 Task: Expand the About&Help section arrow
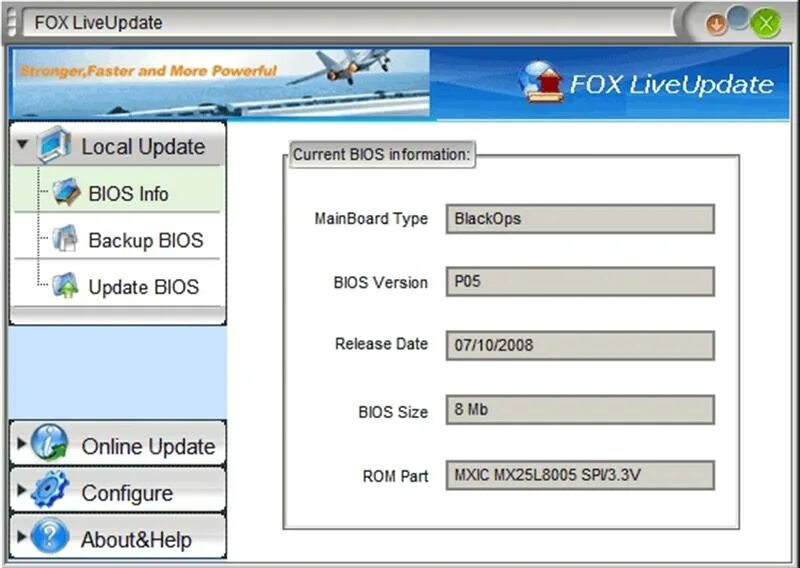pyautogui.click(x=21, y=536)
